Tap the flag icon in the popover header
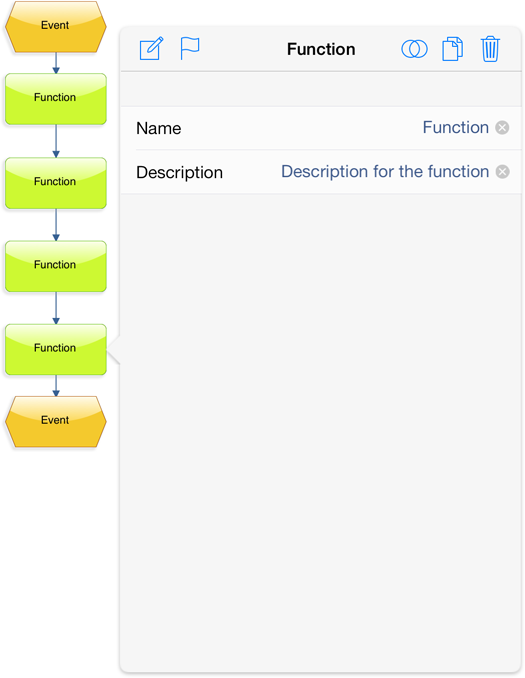Viewport: 525px width, 678px height. pos(189,48)
